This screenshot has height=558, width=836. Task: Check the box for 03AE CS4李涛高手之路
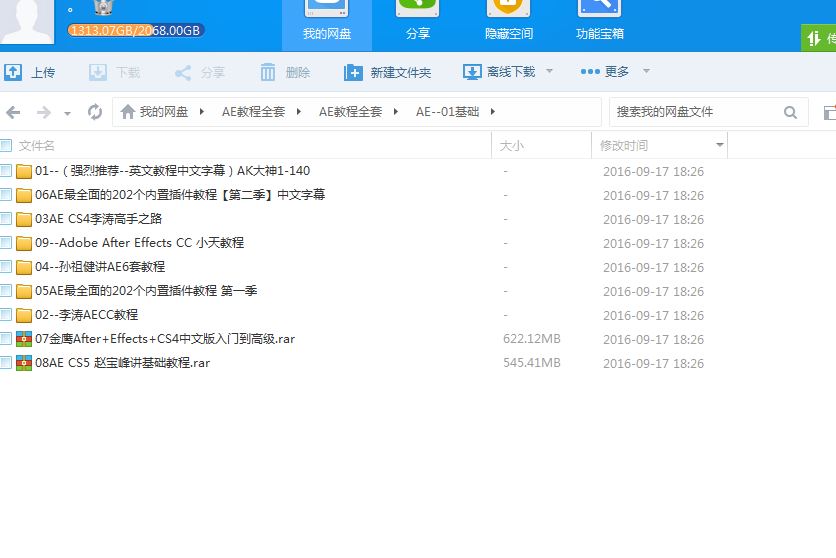pos(7,219)
